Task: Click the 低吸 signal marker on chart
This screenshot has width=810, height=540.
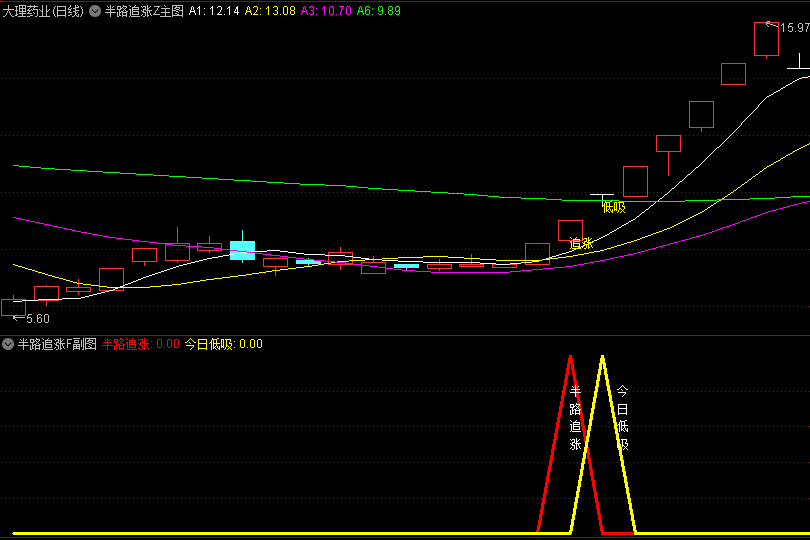Action: coord(613,207)
